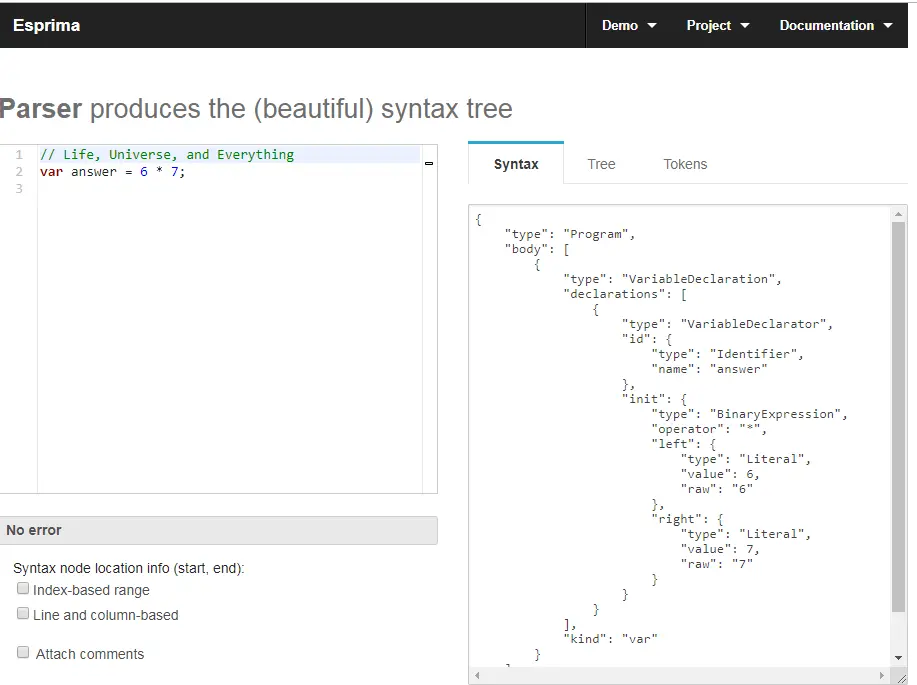Click the vertical scrollbar thumb in syntax output
The width and height of the screenshot is (917, 685).
click(x=899, y=415)
